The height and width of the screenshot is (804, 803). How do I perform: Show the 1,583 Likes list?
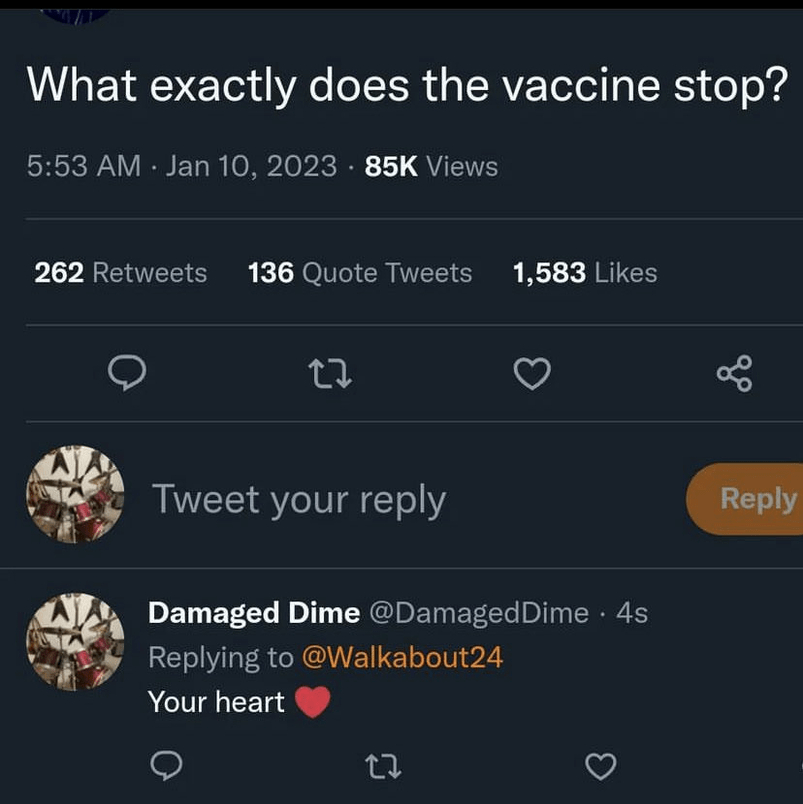coord(584,273)
